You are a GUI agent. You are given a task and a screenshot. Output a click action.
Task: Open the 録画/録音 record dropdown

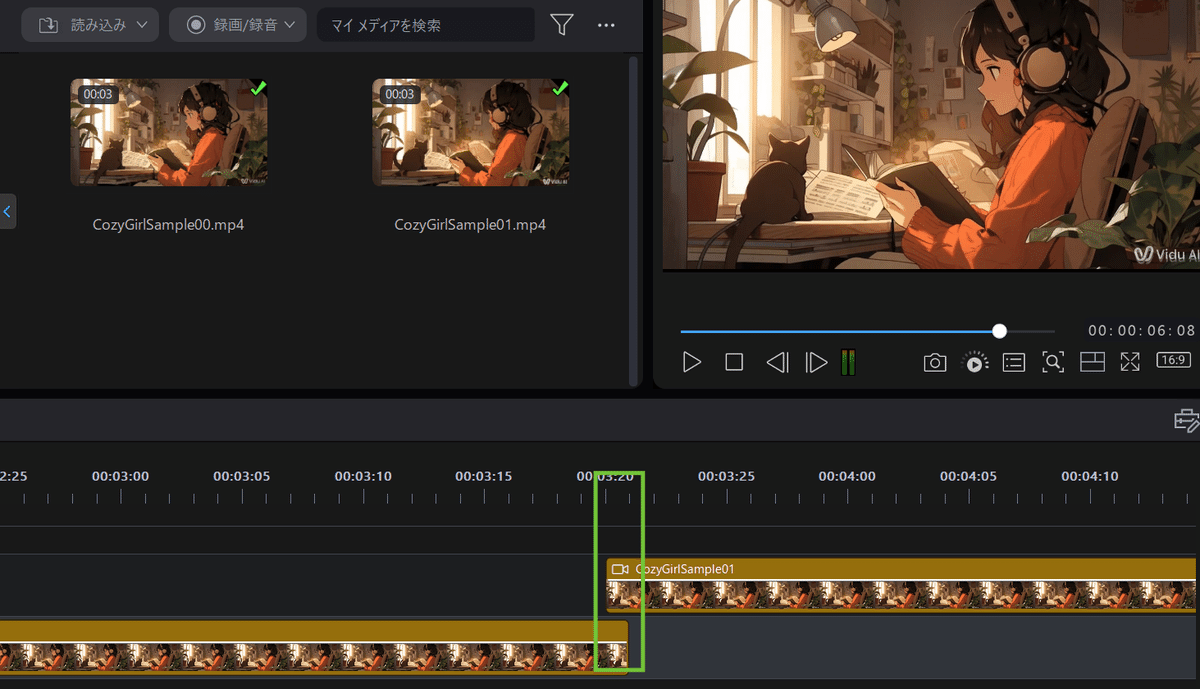[x=237, y=25]
